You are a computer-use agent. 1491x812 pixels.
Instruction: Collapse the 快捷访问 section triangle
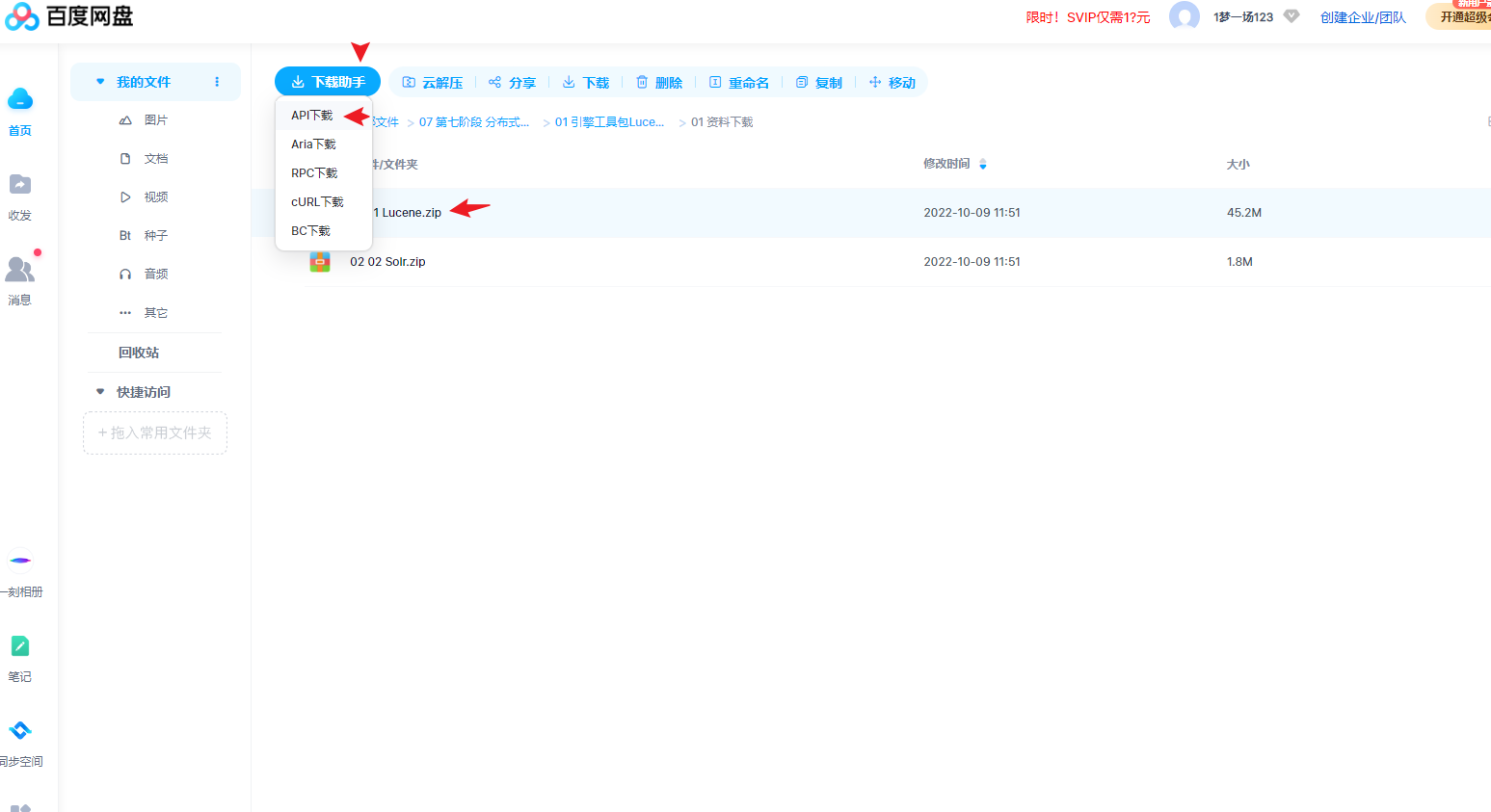[100, 392]
